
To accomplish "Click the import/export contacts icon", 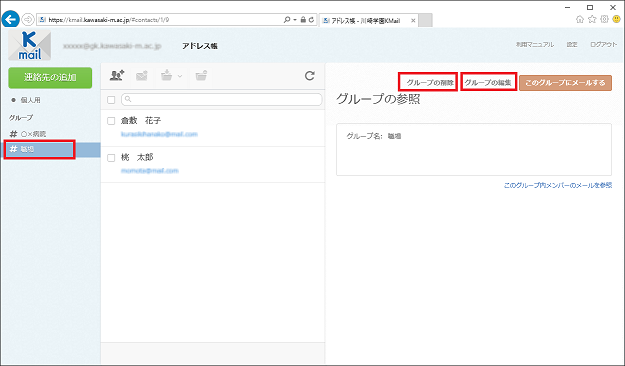I will pos(166,75).
